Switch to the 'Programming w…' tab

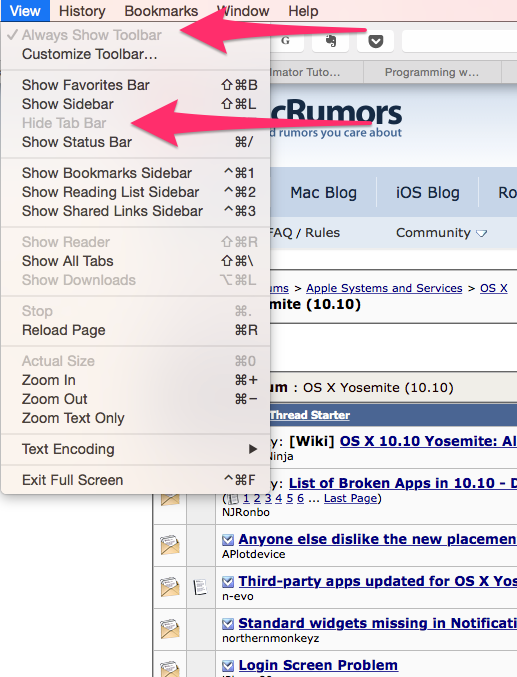431,72
